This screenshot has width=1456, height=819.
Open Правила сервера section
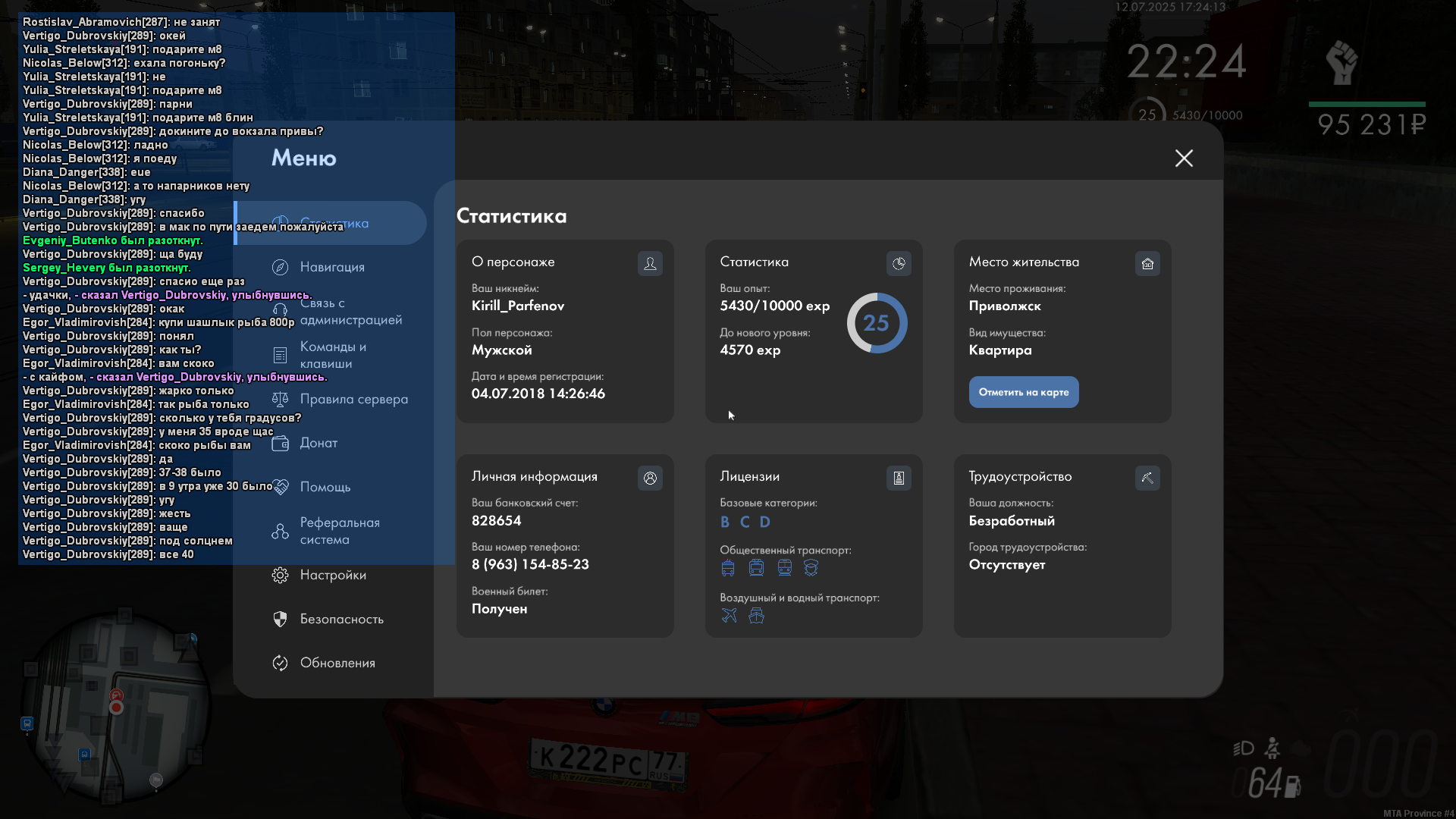[331, 399]
